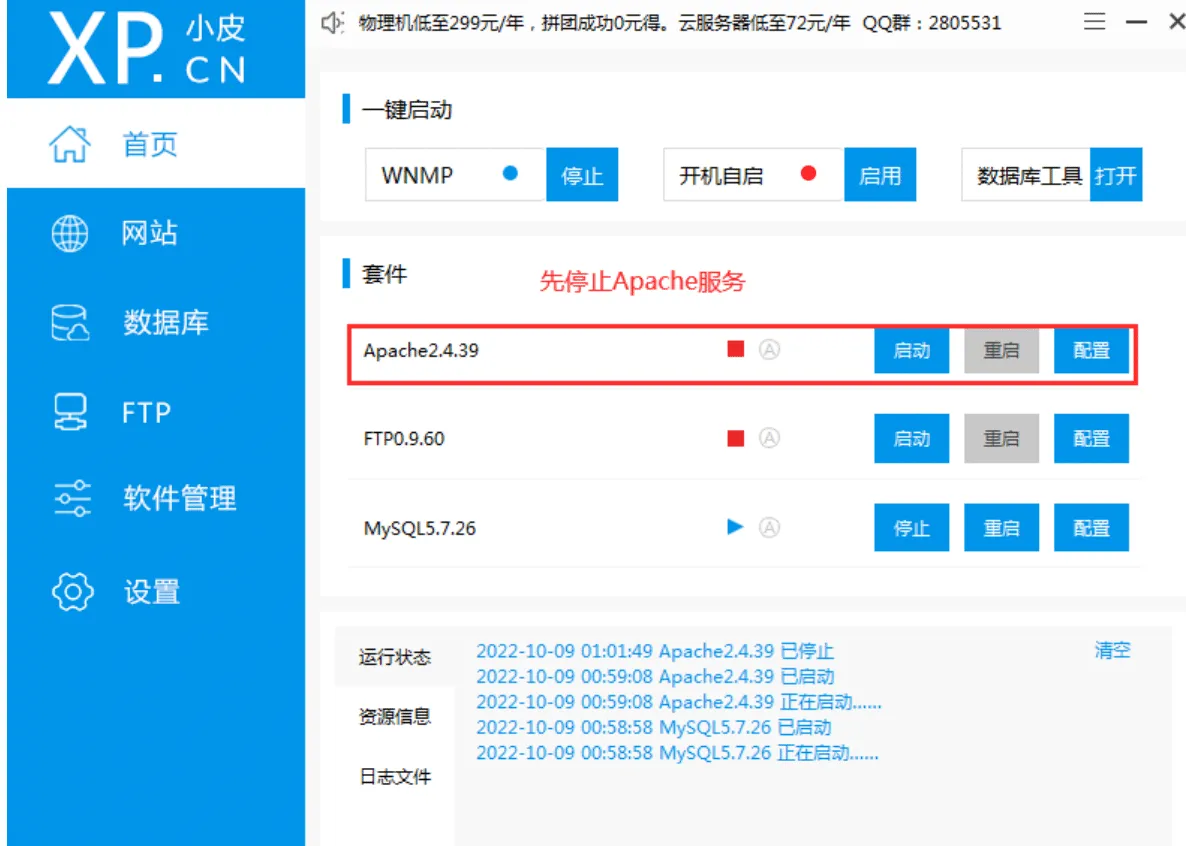Click 重启 for FTP0.9.60
The height and width of the screenshot is (846, 1186).
click(1001, 438)
